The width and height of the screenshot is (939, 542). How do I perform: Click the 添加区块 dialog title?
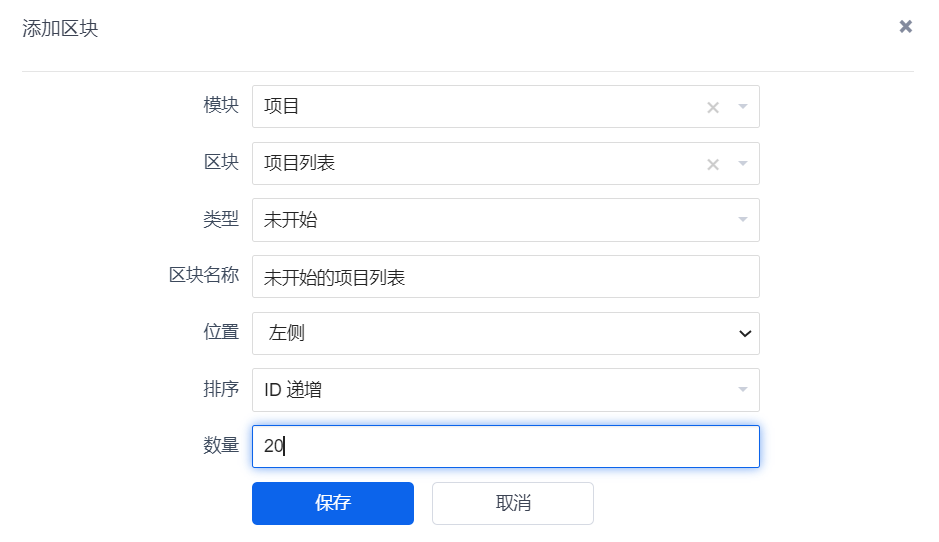pyautogui.click(x=60, y=28)
